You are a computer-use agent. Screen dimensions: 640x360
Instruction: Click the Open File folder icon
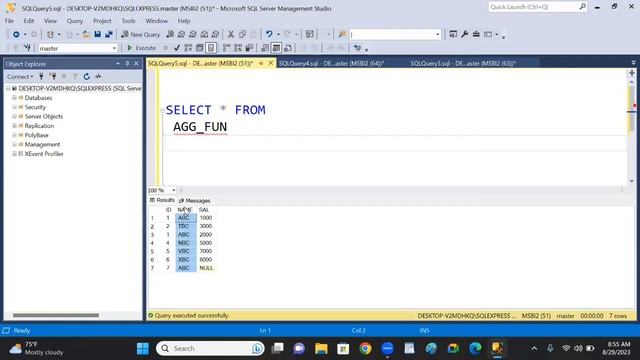tap(86, 35)
